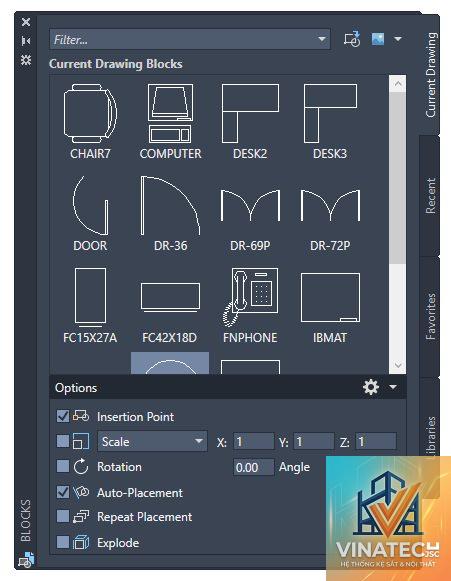Pick the DESK3 block
Screen dimensions: 451x581
click(x=330, y=113)
